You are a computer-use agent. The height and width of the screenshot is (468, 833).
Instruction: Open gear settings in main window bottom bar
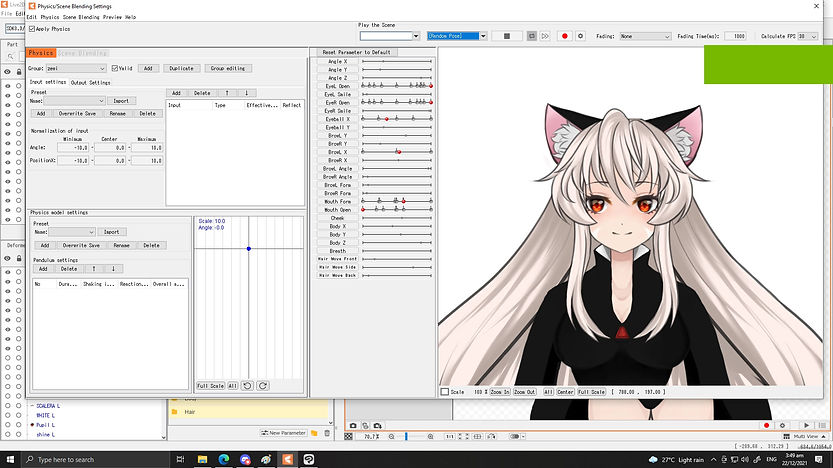(x=782, y=426)
